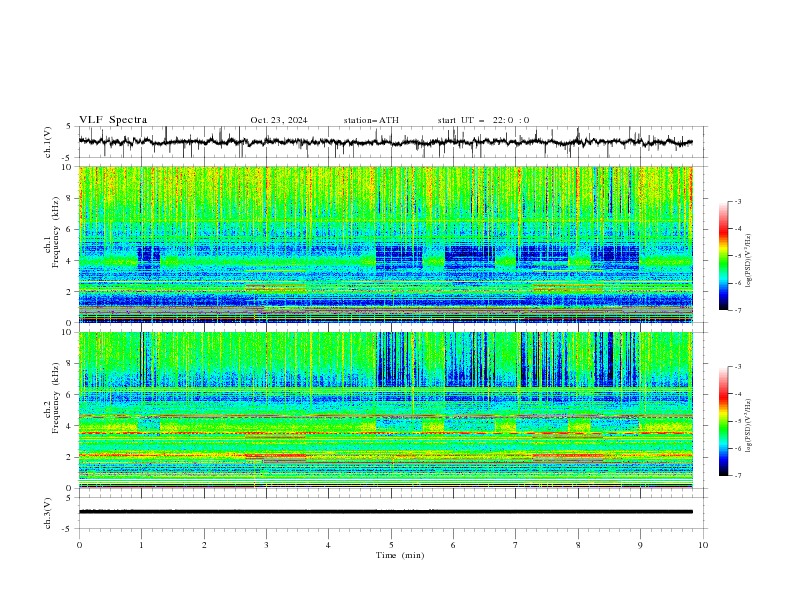The image size is (792, 612).
Task: Click the ch.1 "Frequency (kHz)" axis label
Action: tap(56, 232)
